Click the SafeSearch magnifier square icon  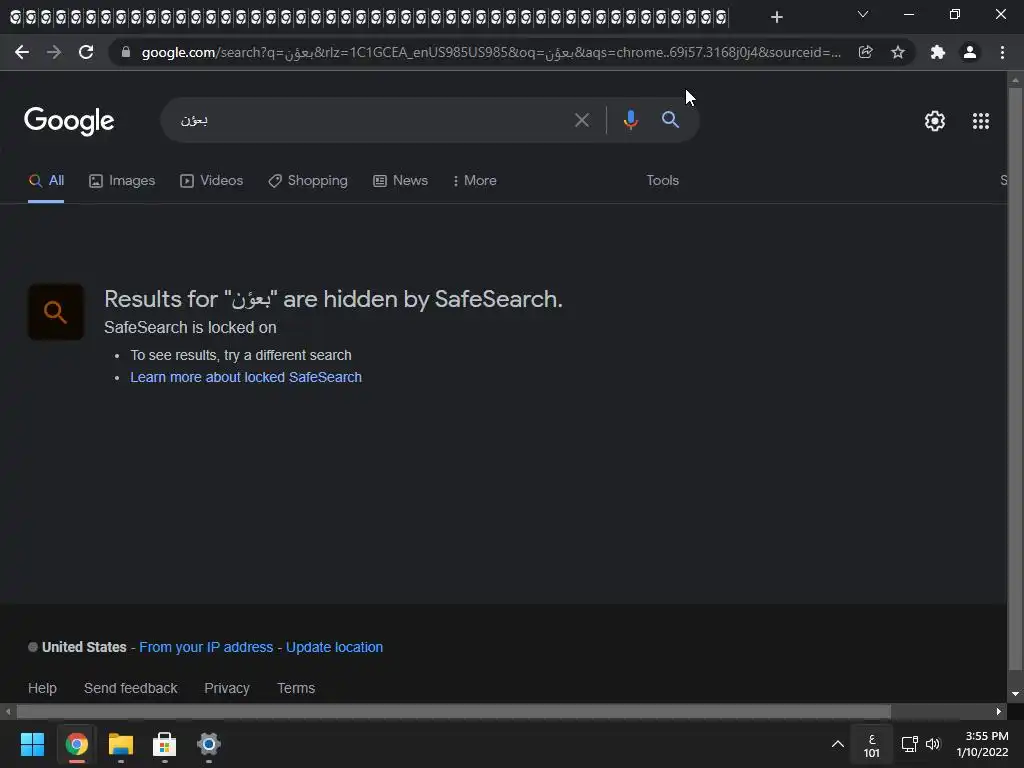point(56,312)
